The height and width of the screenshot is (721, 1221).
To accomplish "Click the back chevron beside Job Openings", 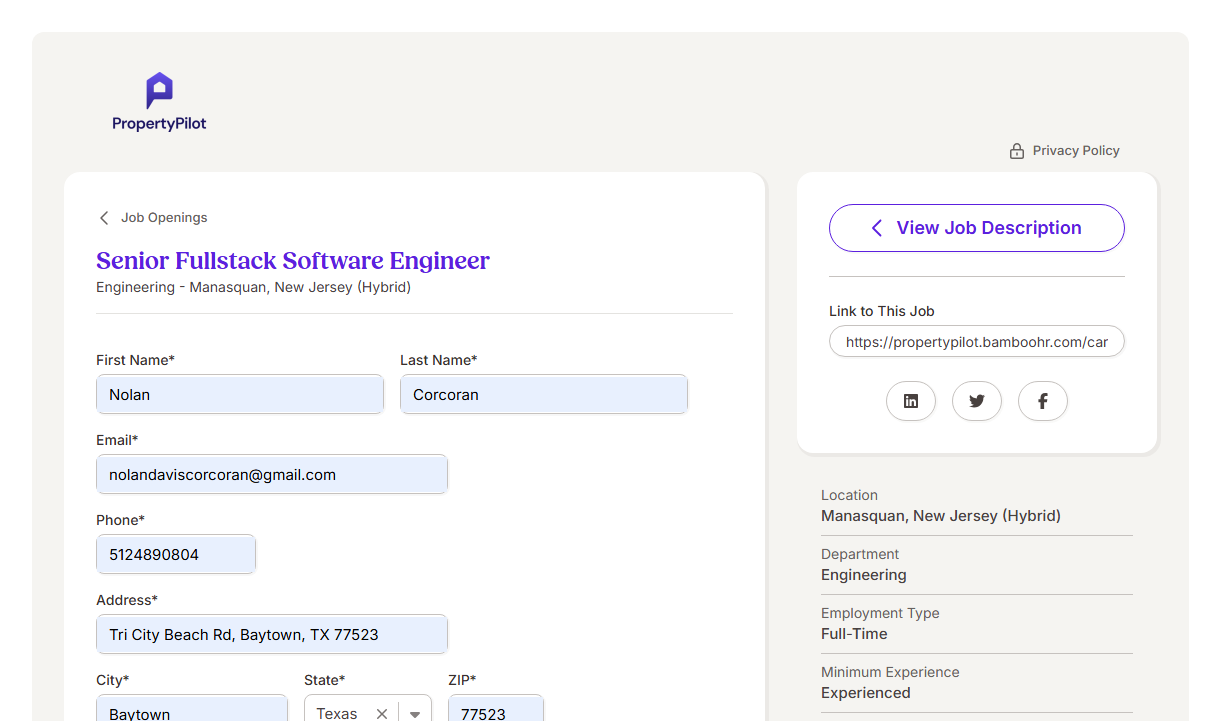I will 104,218.
